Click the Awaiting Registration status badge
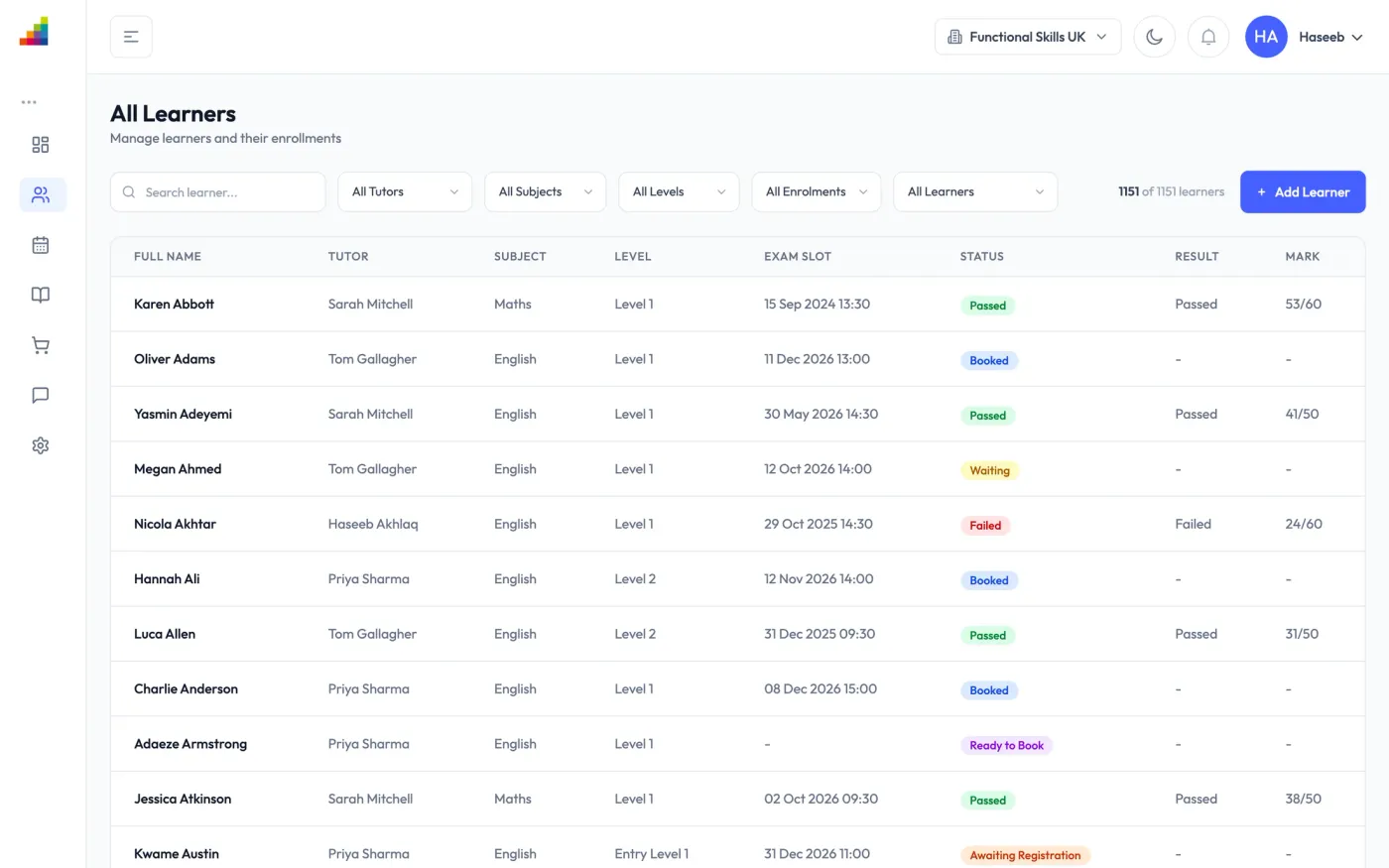This screenshot has height=868, width=1389. tap(1025, 855)
